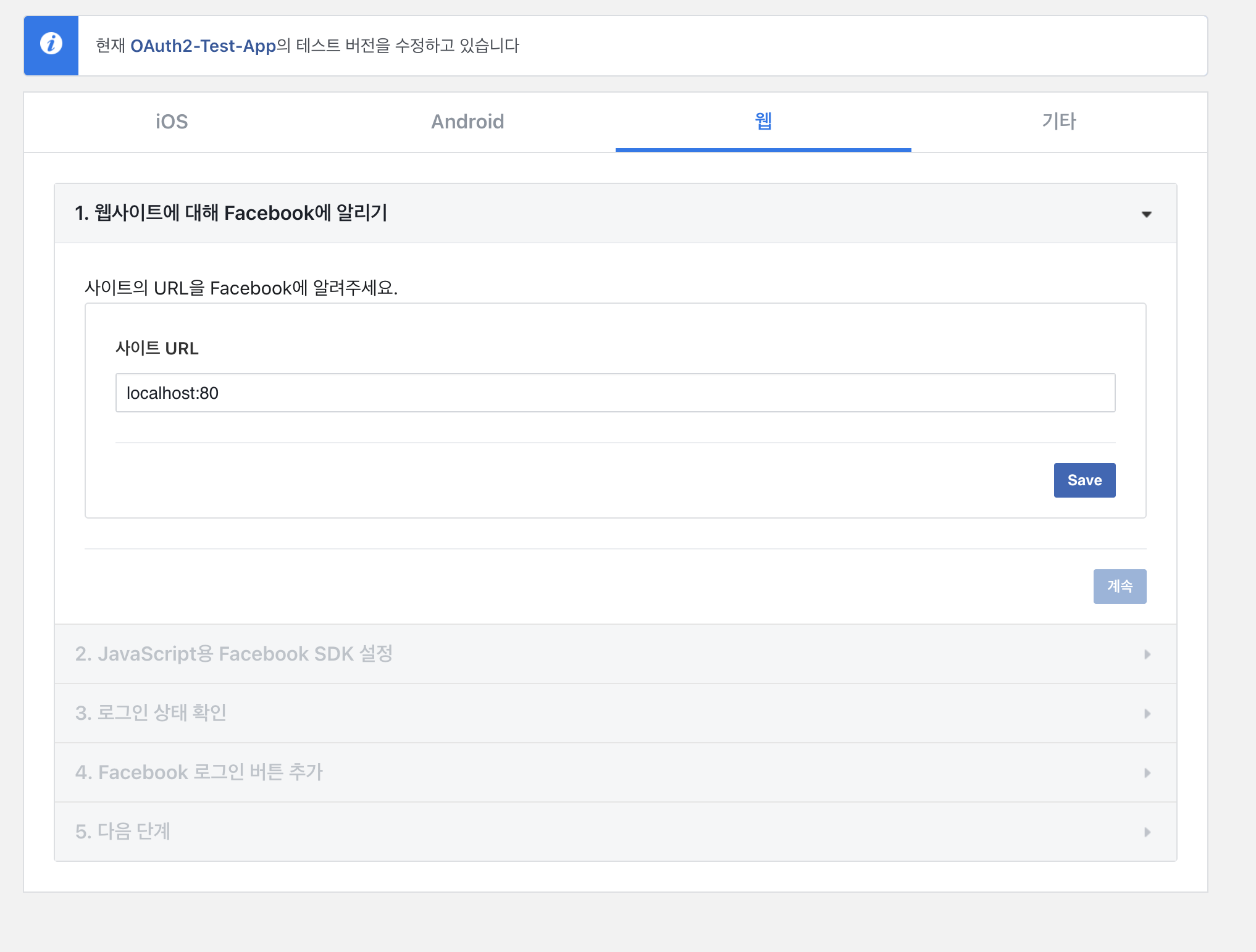Expand the JavaScript SDK 설정 step arrow

coord(1147,654)
